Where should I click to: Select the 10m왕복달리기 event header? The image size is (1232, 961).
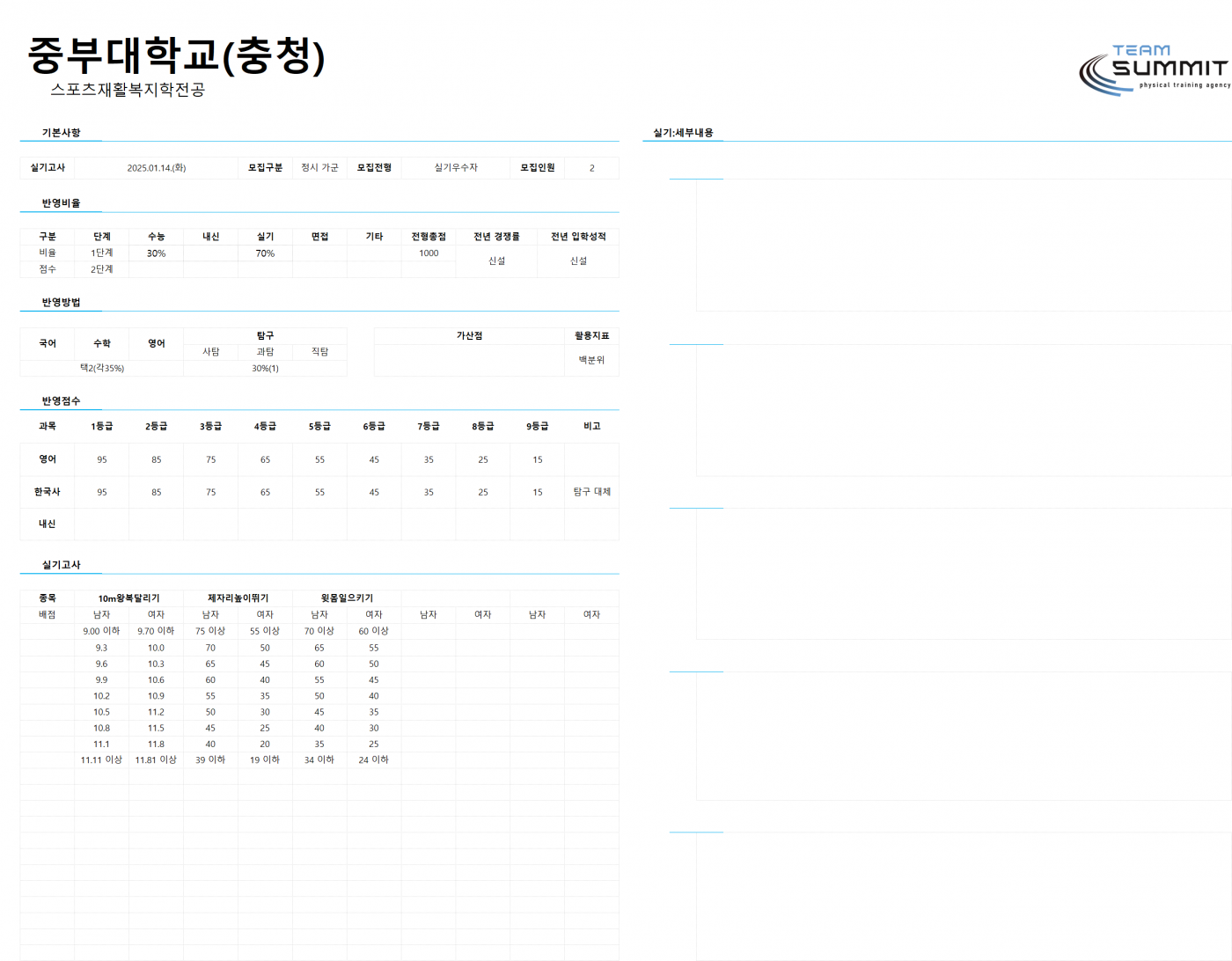click(x=128, y=598)
